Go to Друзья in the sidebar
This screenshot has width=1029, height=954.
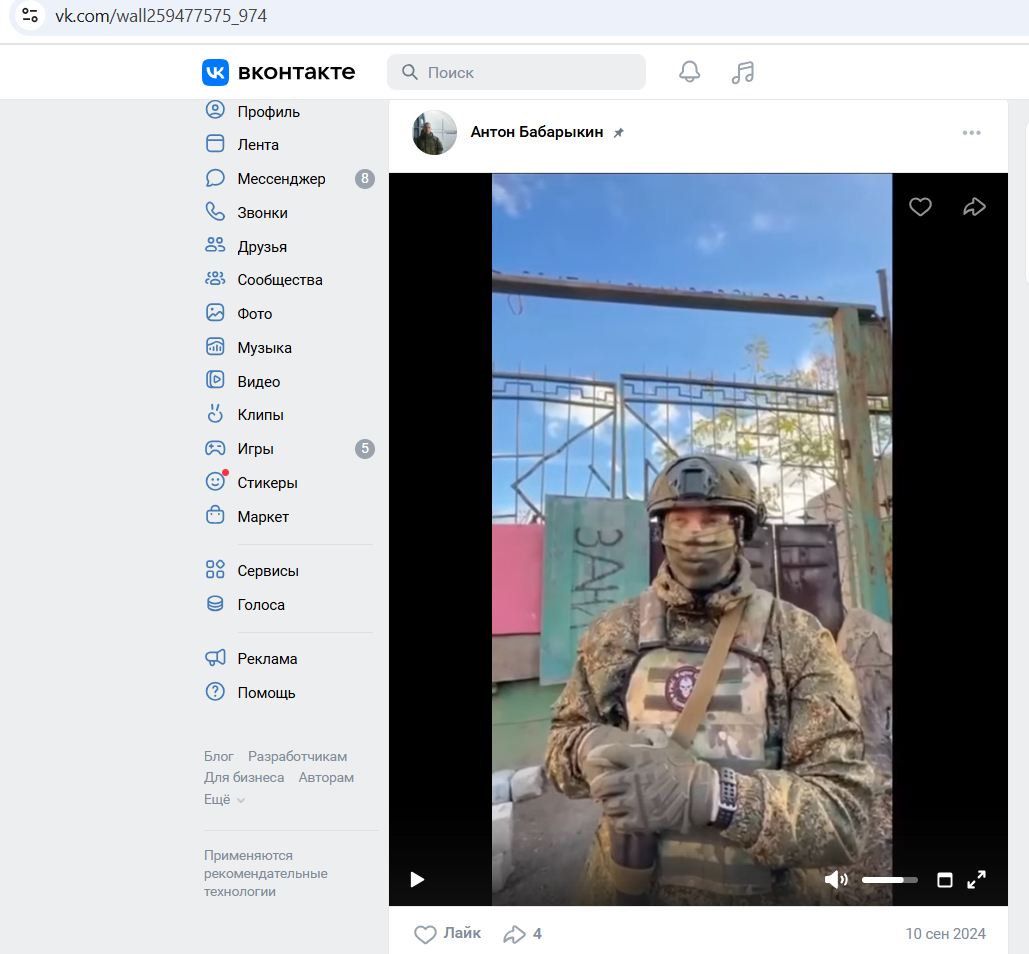[x=262, y=247]
